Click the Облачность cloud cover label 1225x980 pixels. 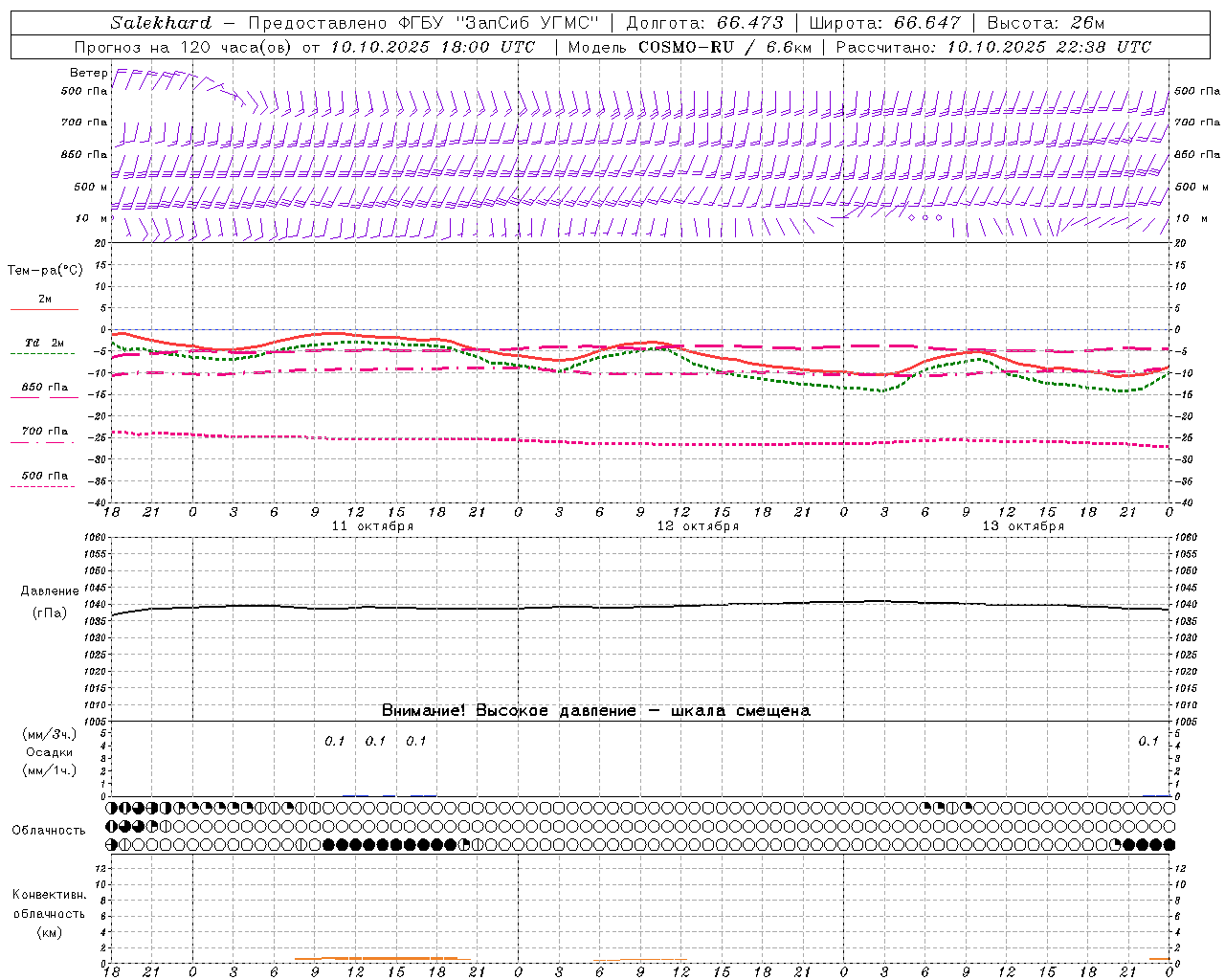pos(49,831)
